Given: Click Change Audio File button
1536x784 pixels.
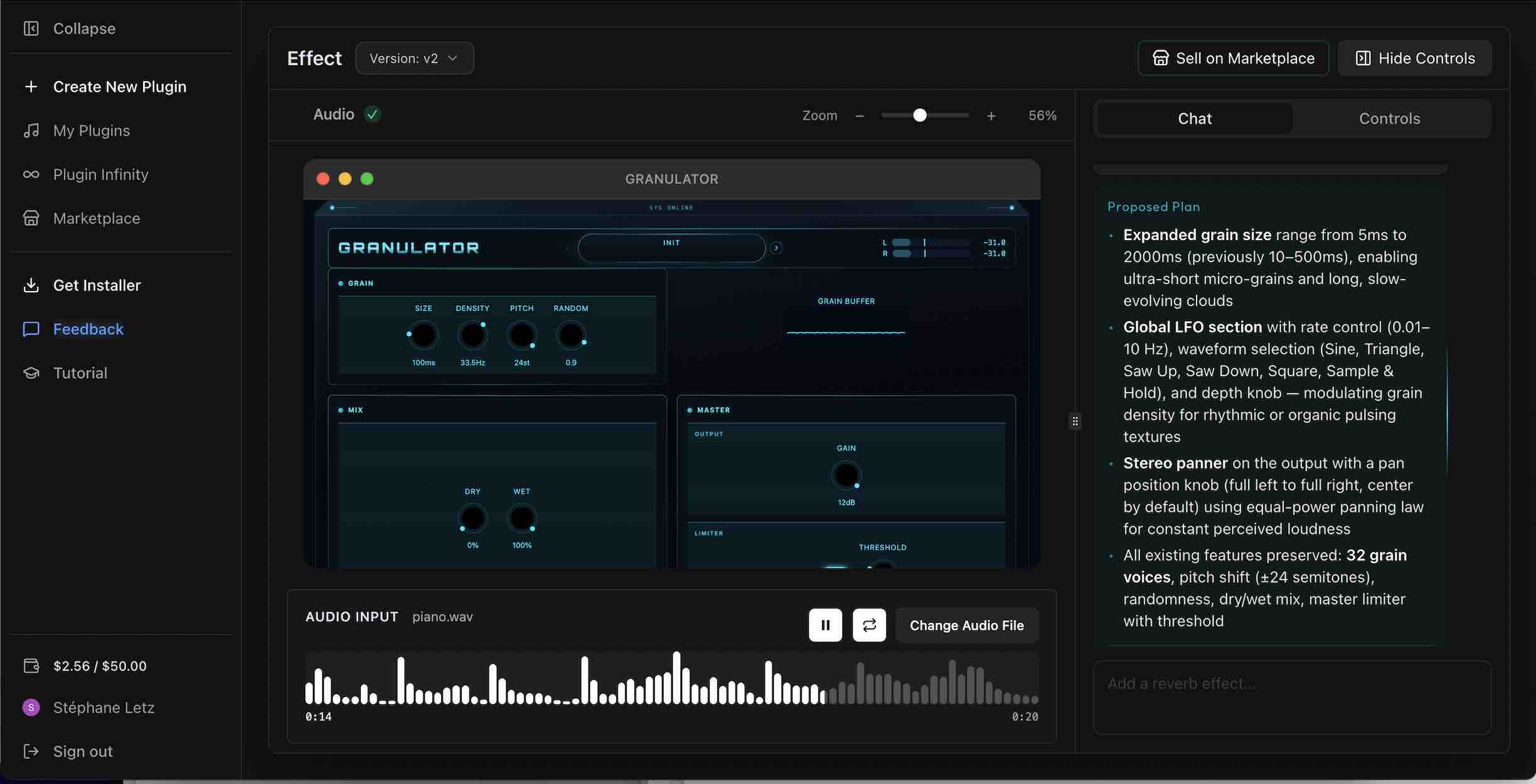Looking at the screenshot, I should (966, 625).
